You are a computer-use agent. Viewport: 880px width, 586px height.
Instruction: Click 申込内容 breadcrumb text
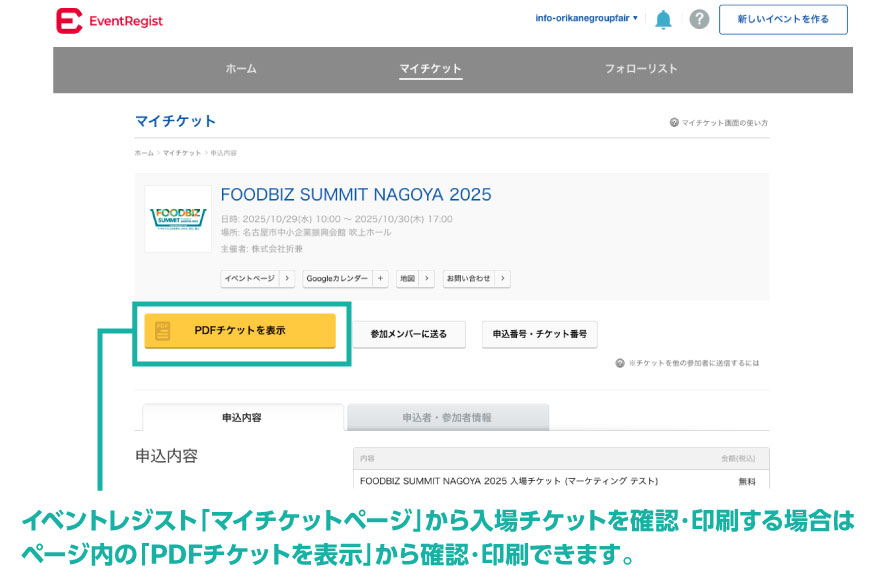click(x=223, y=153)
